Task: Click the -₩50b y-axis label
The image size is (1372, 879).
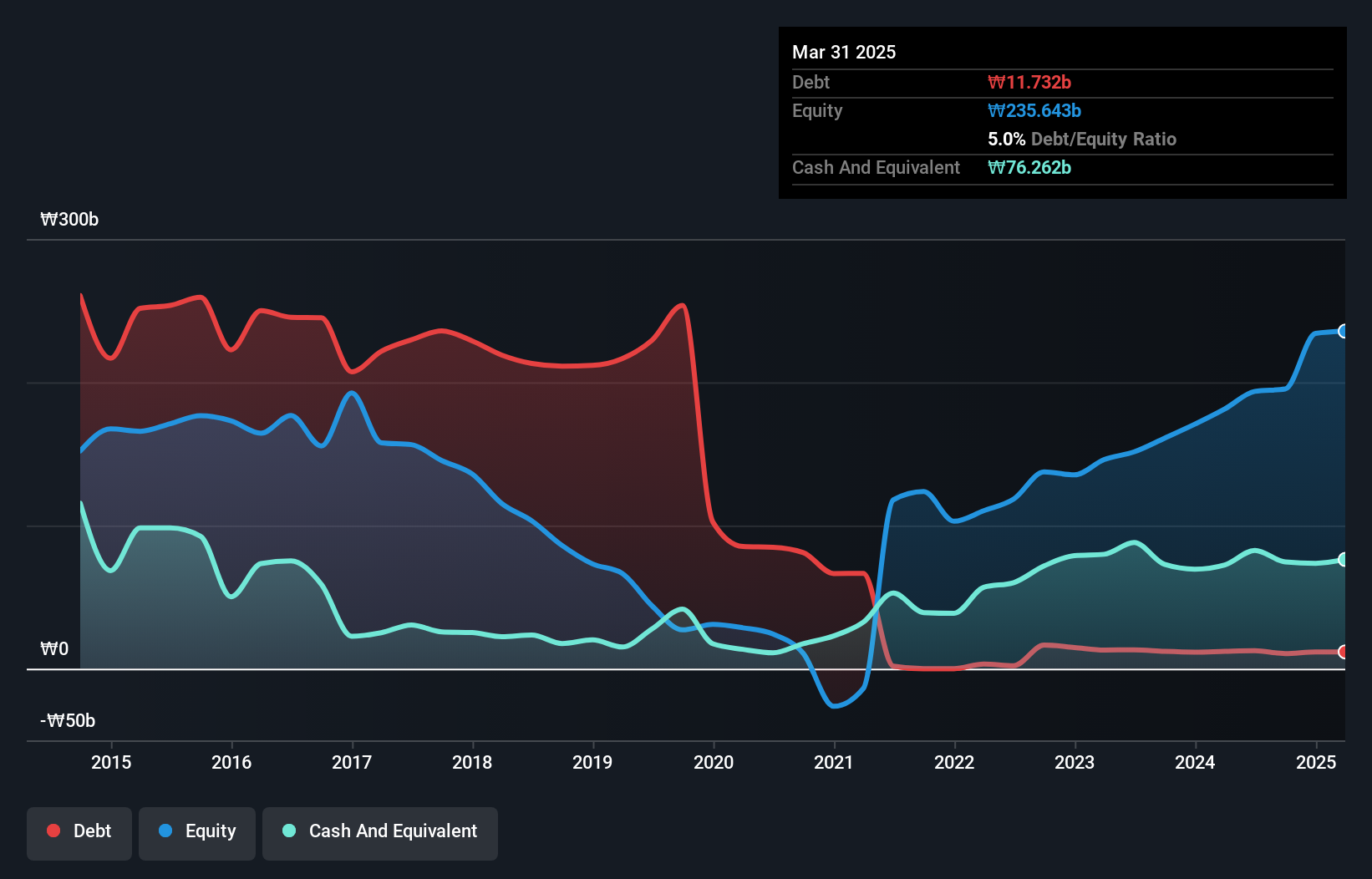Action: click(68, 721)
